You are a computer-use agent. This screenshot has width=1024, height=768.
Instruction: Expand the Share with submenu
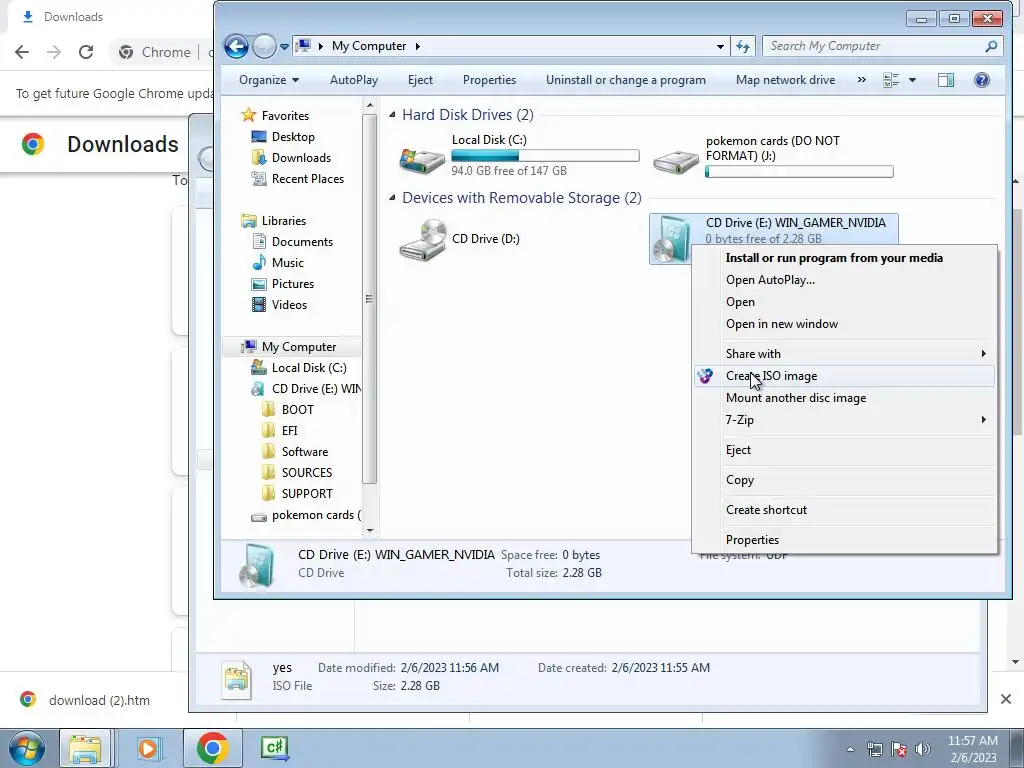pos(844,353)
